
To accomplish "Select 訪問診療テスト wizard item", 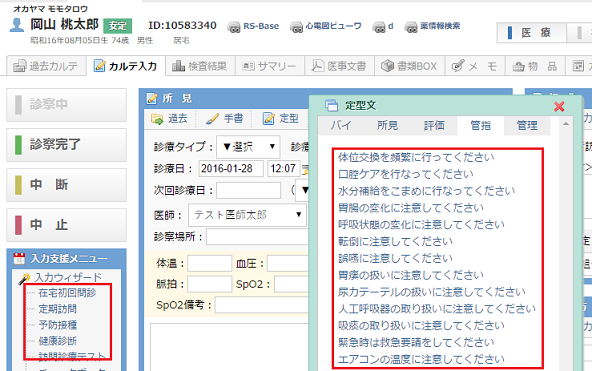I will [x=72, y=356].
